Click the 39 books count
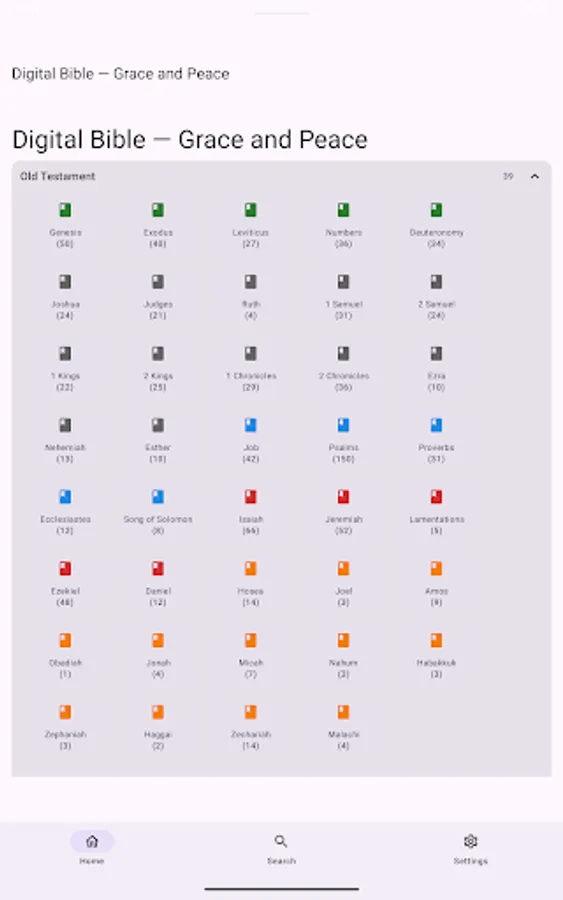This screenshot has width=563, height=900. (508, 176)
